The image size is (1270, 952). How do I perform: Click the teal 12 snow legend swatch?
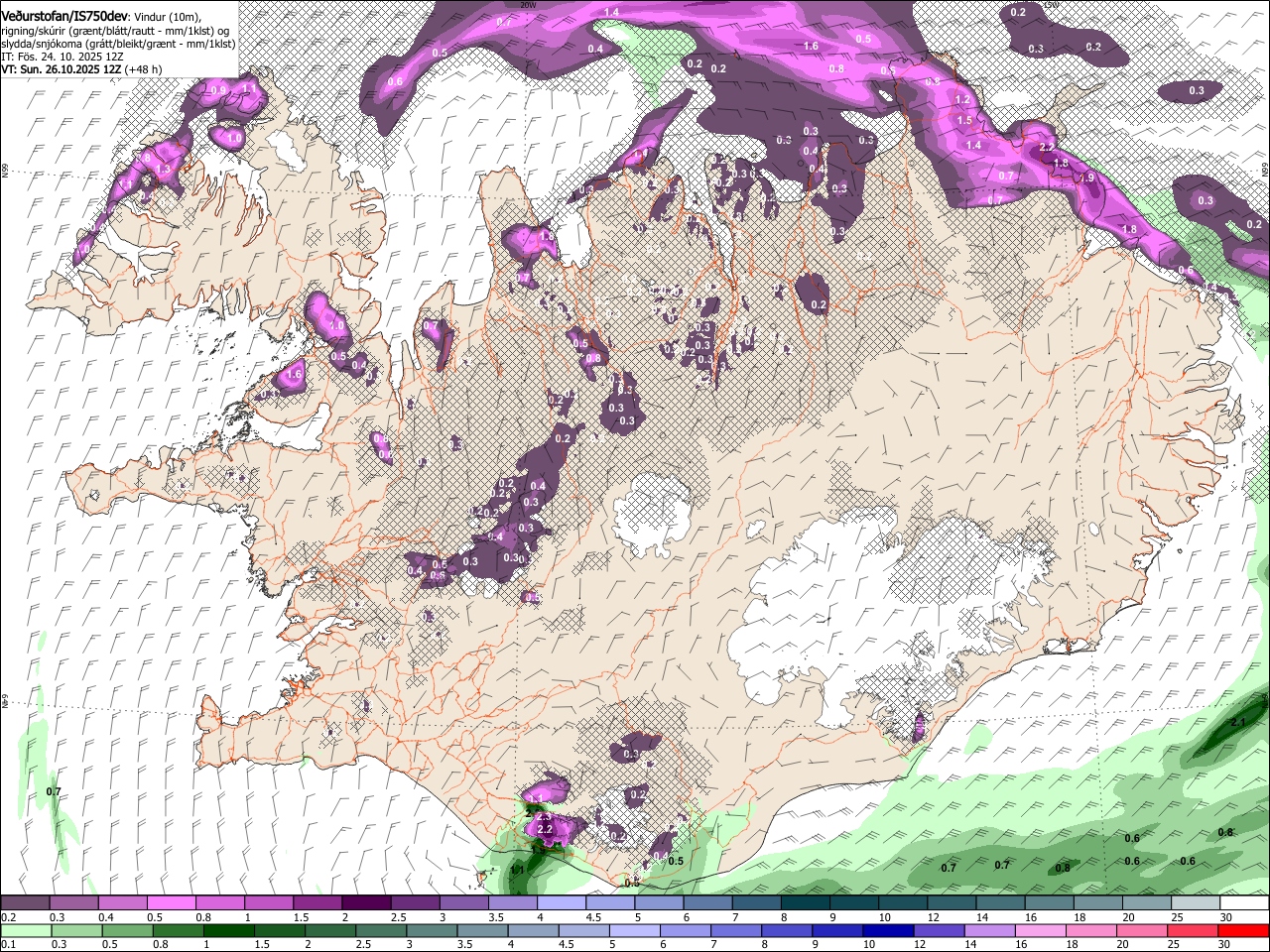tap(952, 903)
